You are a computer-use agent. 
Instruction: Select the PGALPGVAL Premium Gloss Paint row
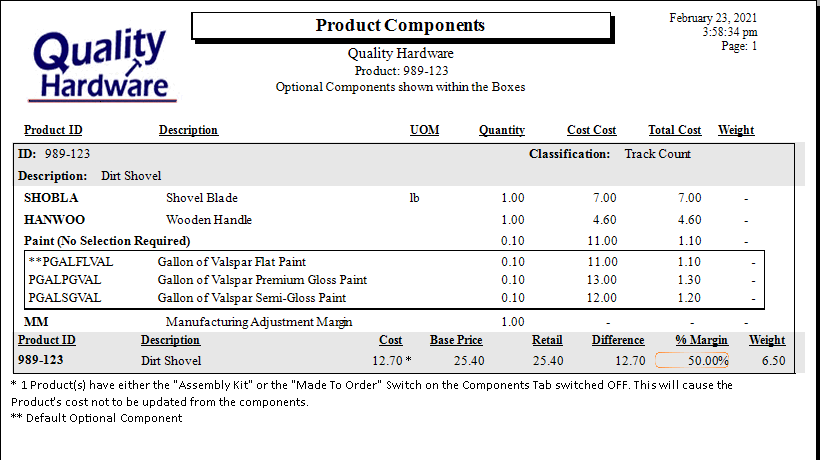[x=393, y=280]
